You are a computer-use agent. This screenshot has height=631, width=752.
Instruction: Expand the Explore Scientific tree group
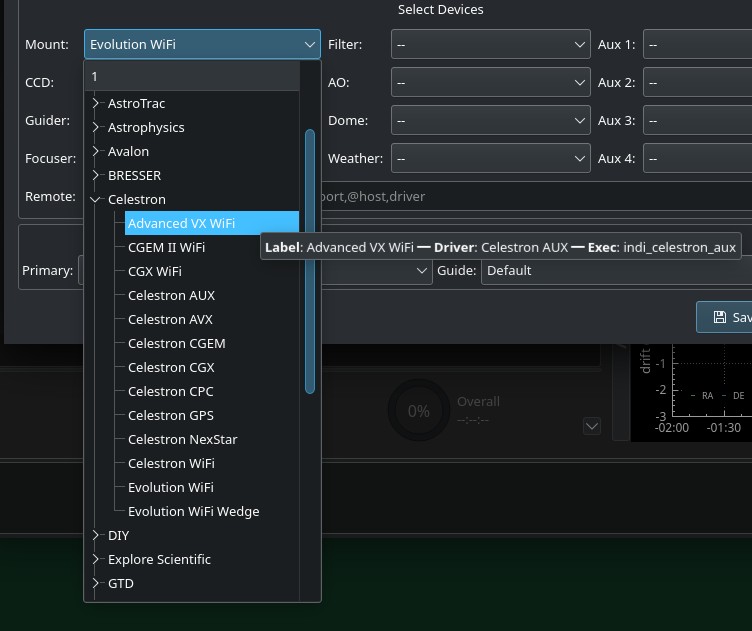coord(95,559)
